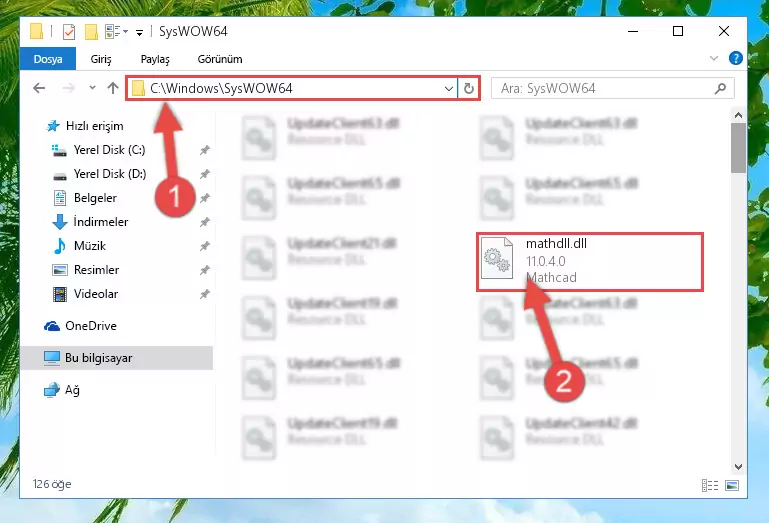
Task: Open recent locations dropdown arrow
Action: point(92,88)
